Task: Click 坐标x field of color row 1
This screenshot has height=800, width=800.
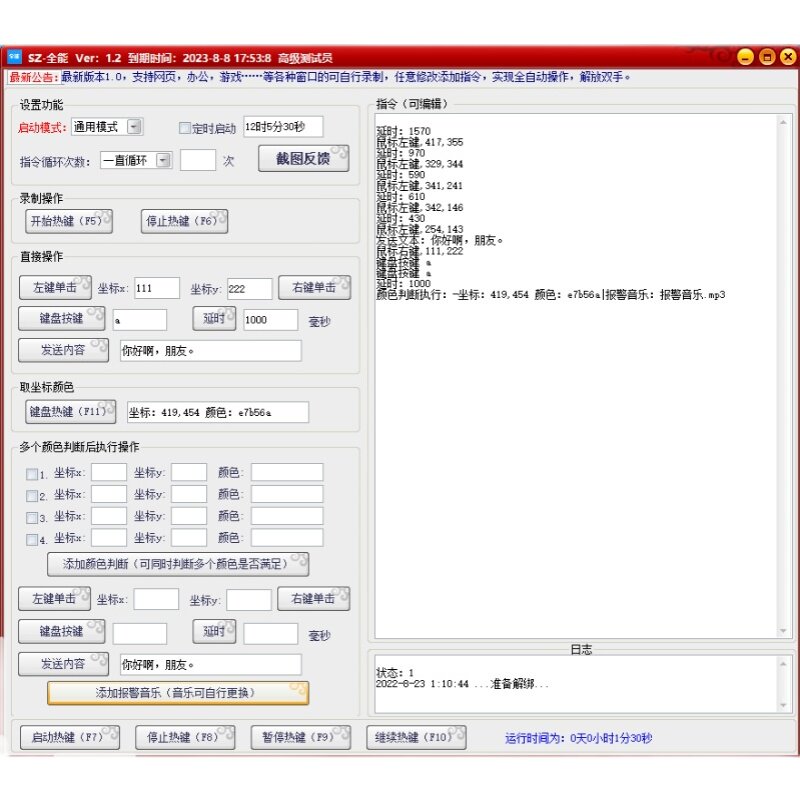Action: point(109,472)
